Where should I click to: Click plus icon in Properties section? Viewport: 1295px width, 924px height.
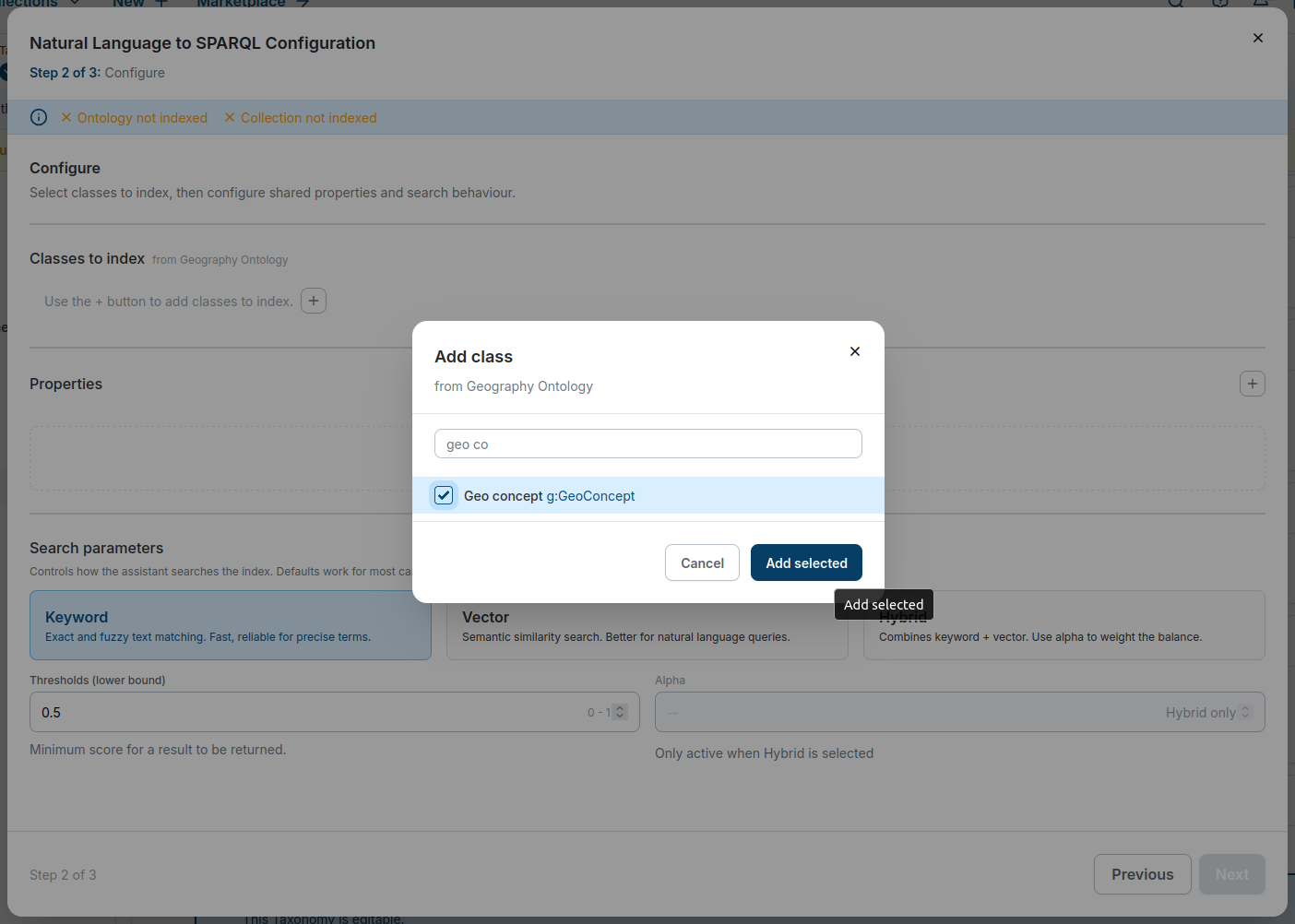click(x=1253, y=384)
